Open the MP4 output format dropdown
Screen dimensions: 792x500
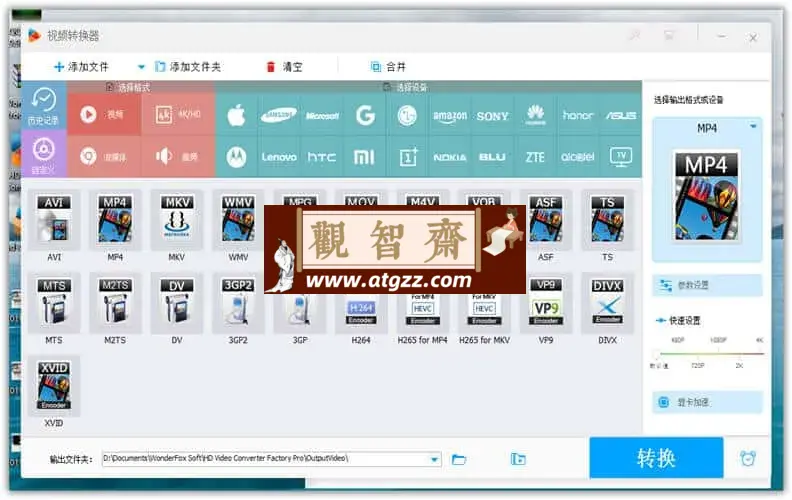point(753,126)
